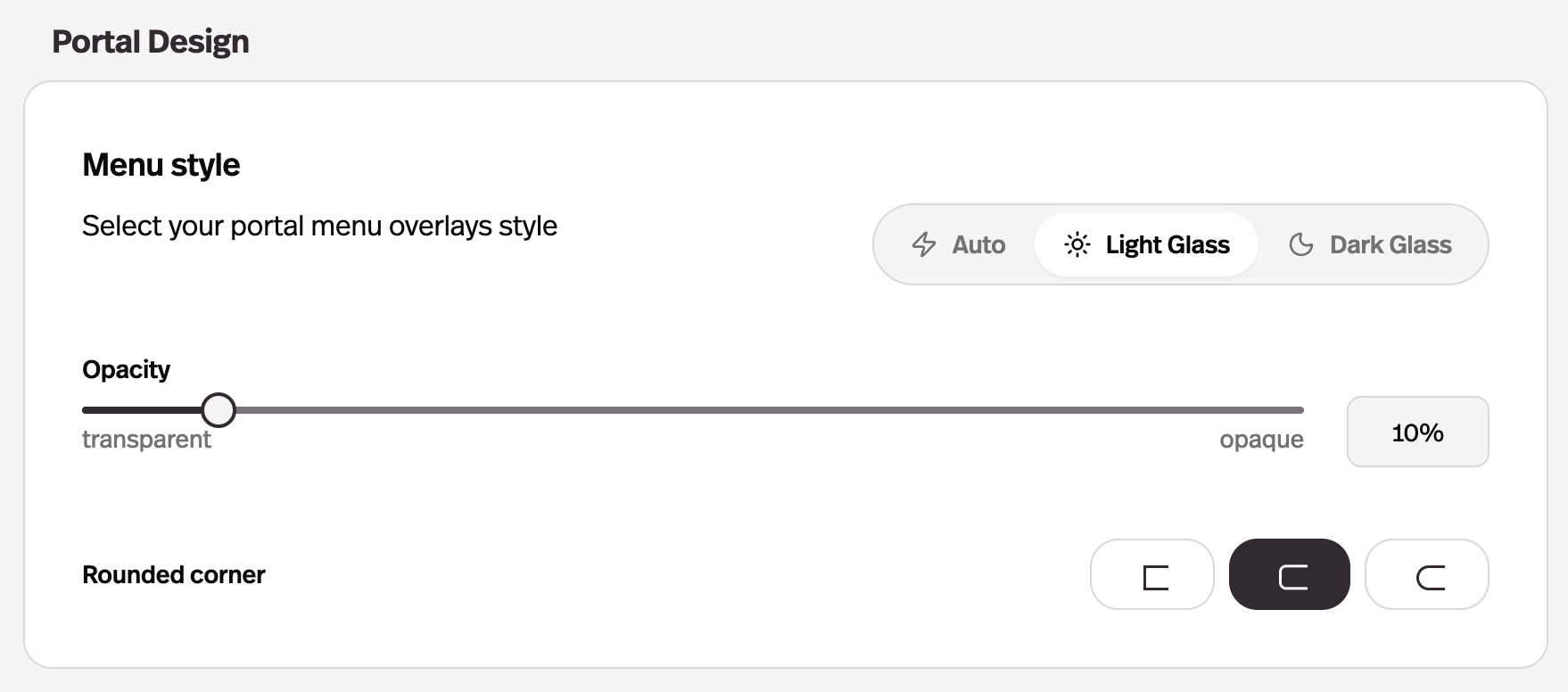The width and height of the screenshot is (1568, 692).
Task: Click the sun icon for Light Glass
Action: 1077,244
